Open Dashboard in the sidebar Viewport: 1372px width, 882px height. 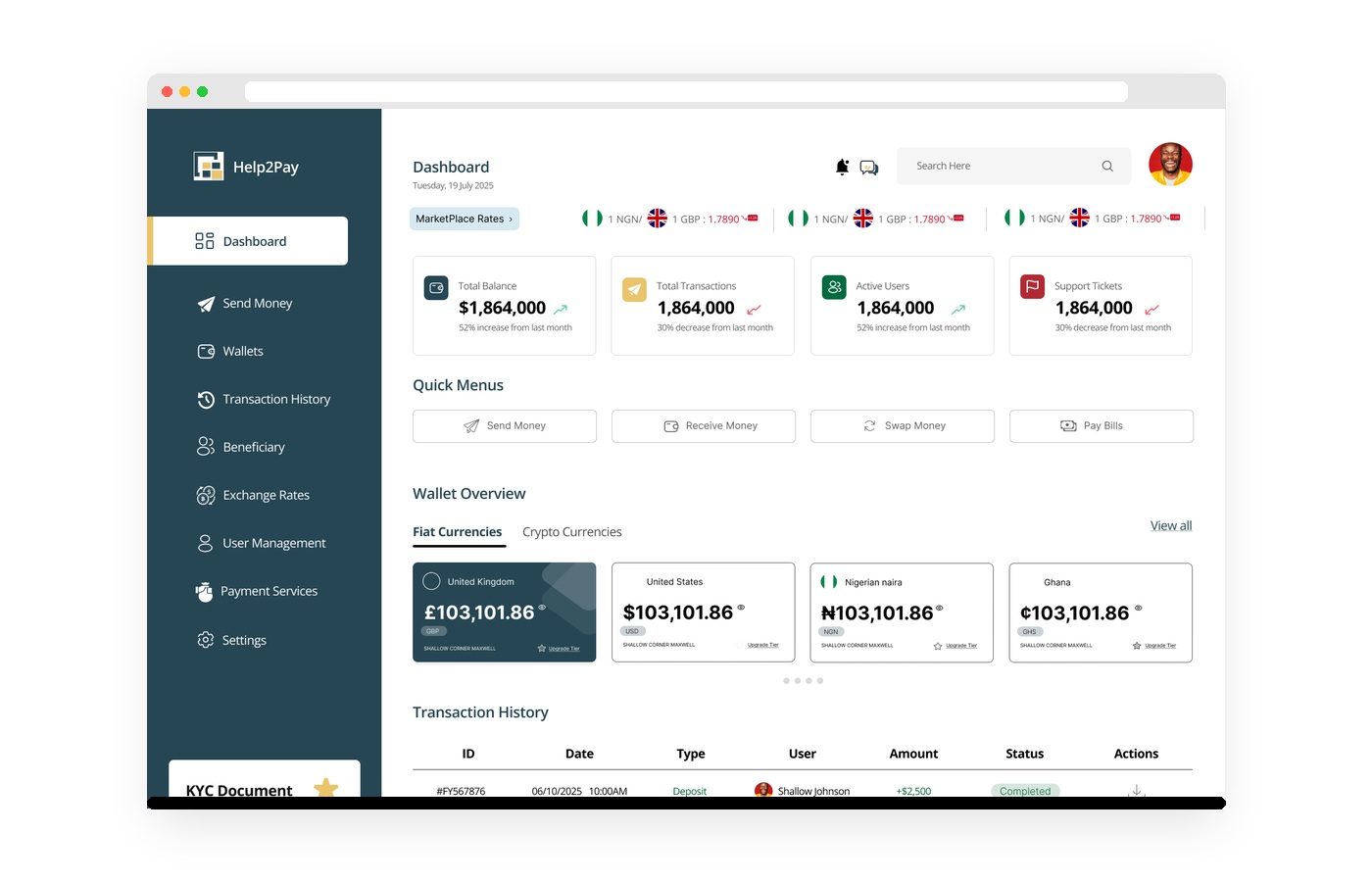248,241
